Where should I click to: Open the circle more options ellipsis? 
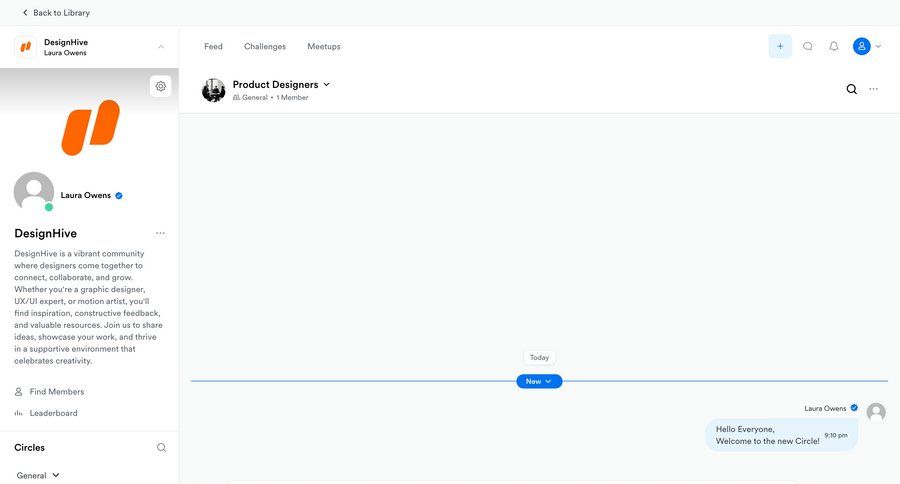tap(874, 89)
